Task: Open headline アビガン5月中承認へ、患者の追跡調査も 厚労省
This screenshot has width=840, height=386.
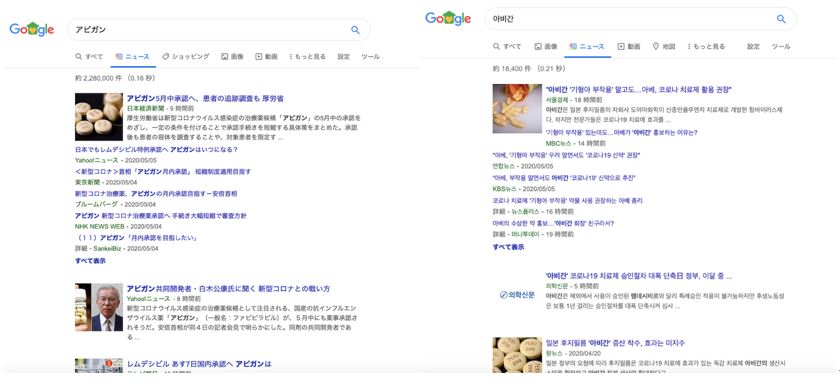Action: [205, 99]
